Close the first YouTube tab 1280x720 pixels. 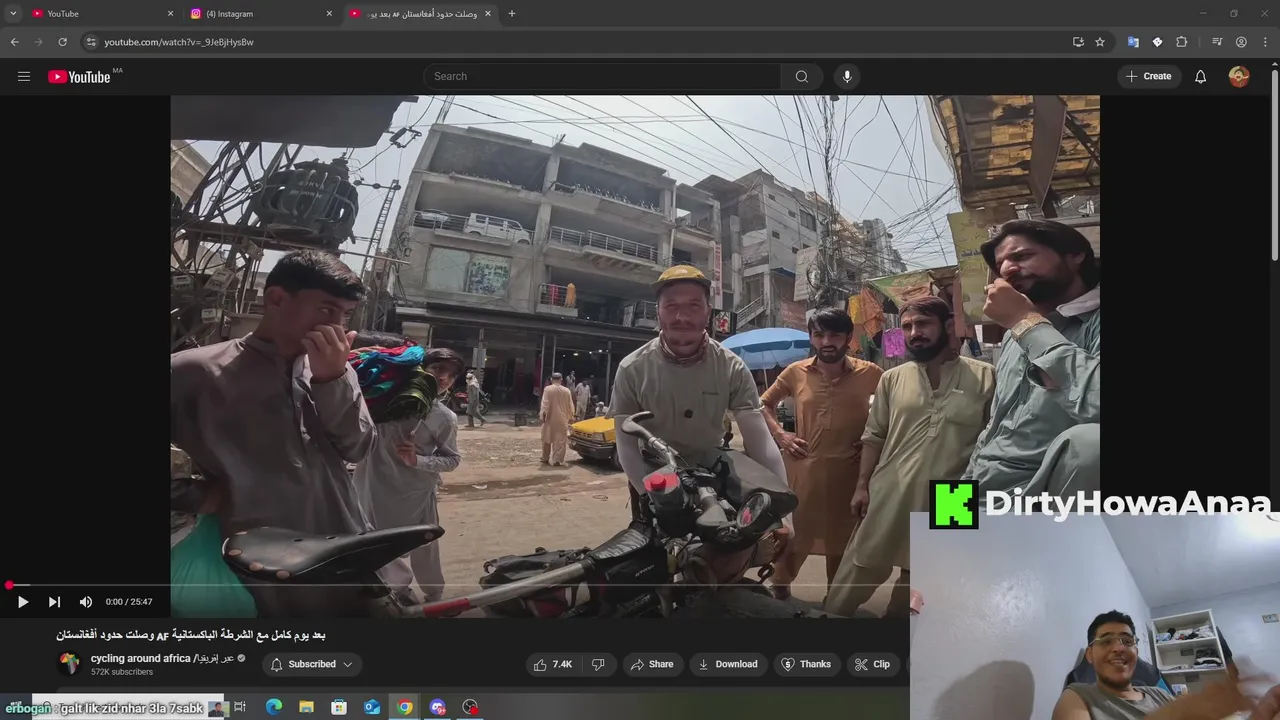170,13
